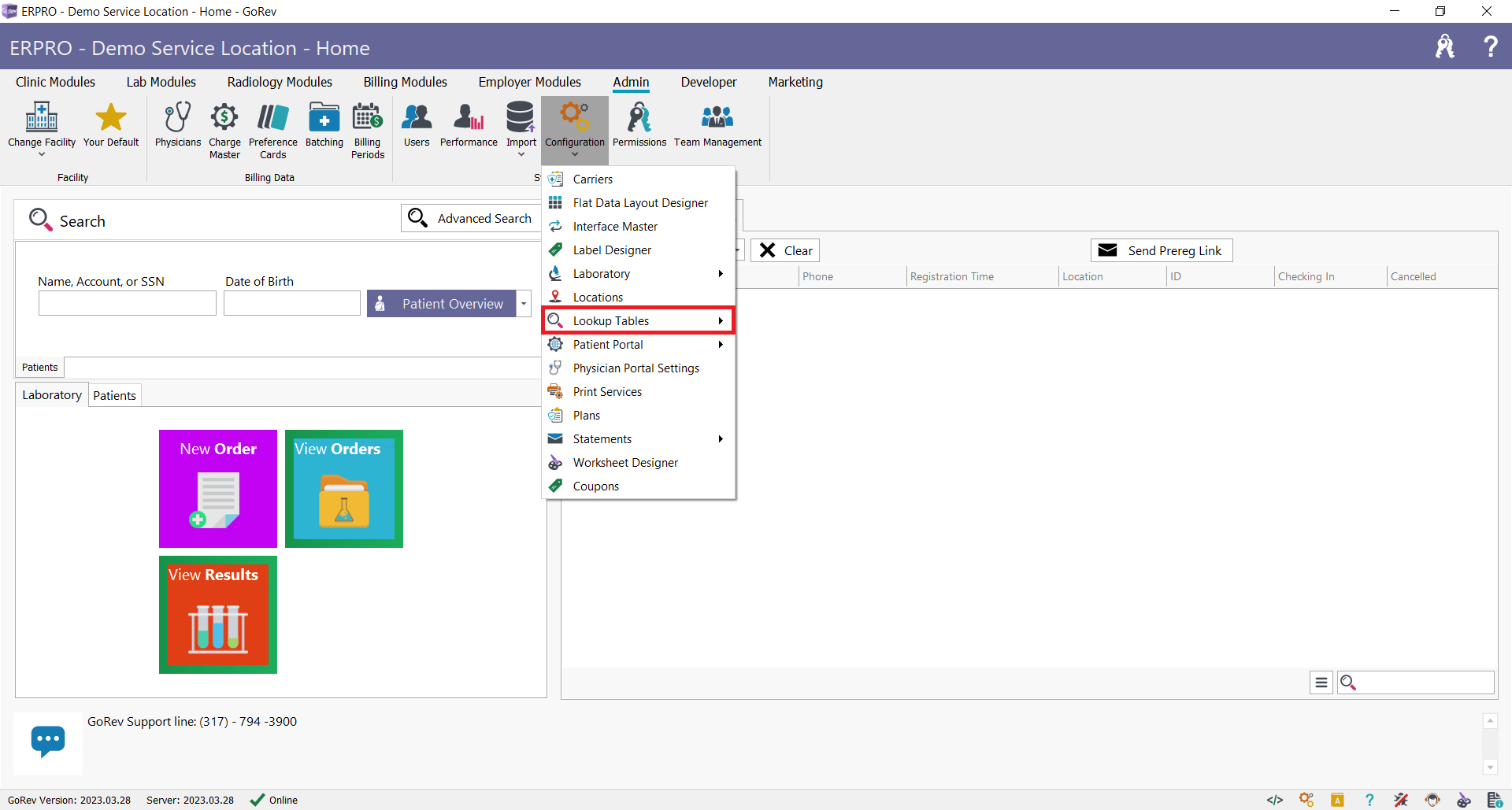Click the grid search box at bottom right
The width and height of the screenshot is (1512, 810).
point(1416,682)
